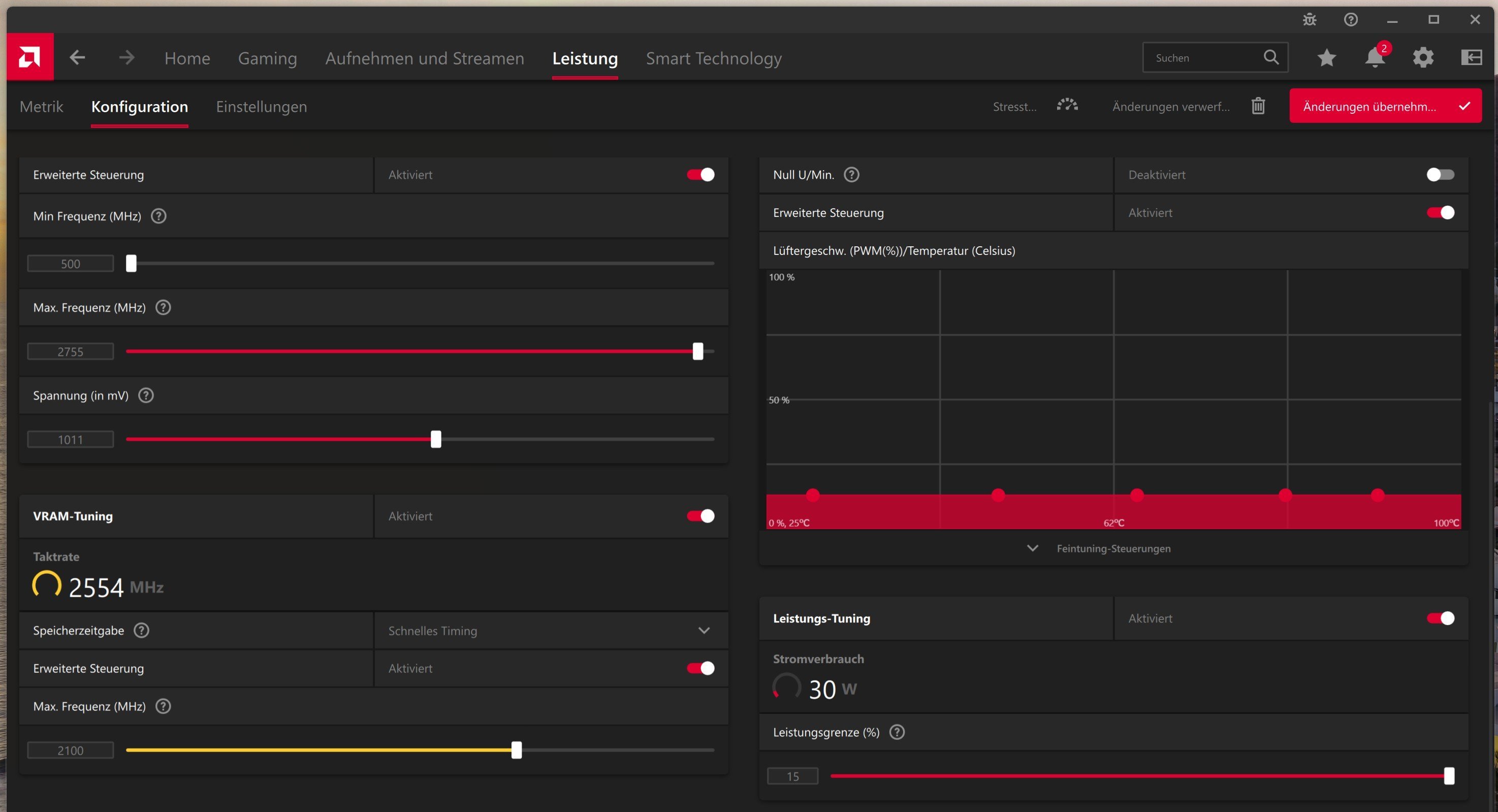Open the favorites star icon
1498x812 pixels.
(x=1326, y=57)
